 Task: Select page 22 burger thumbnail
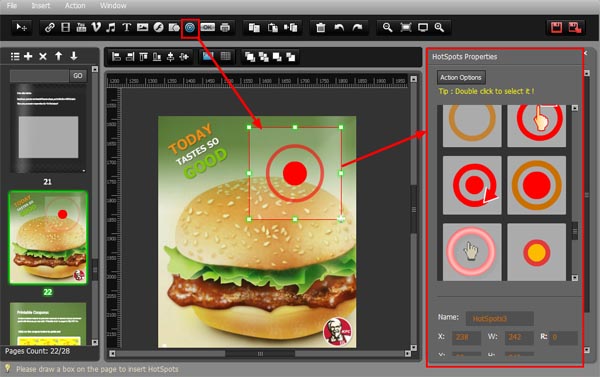coord(48,237)
